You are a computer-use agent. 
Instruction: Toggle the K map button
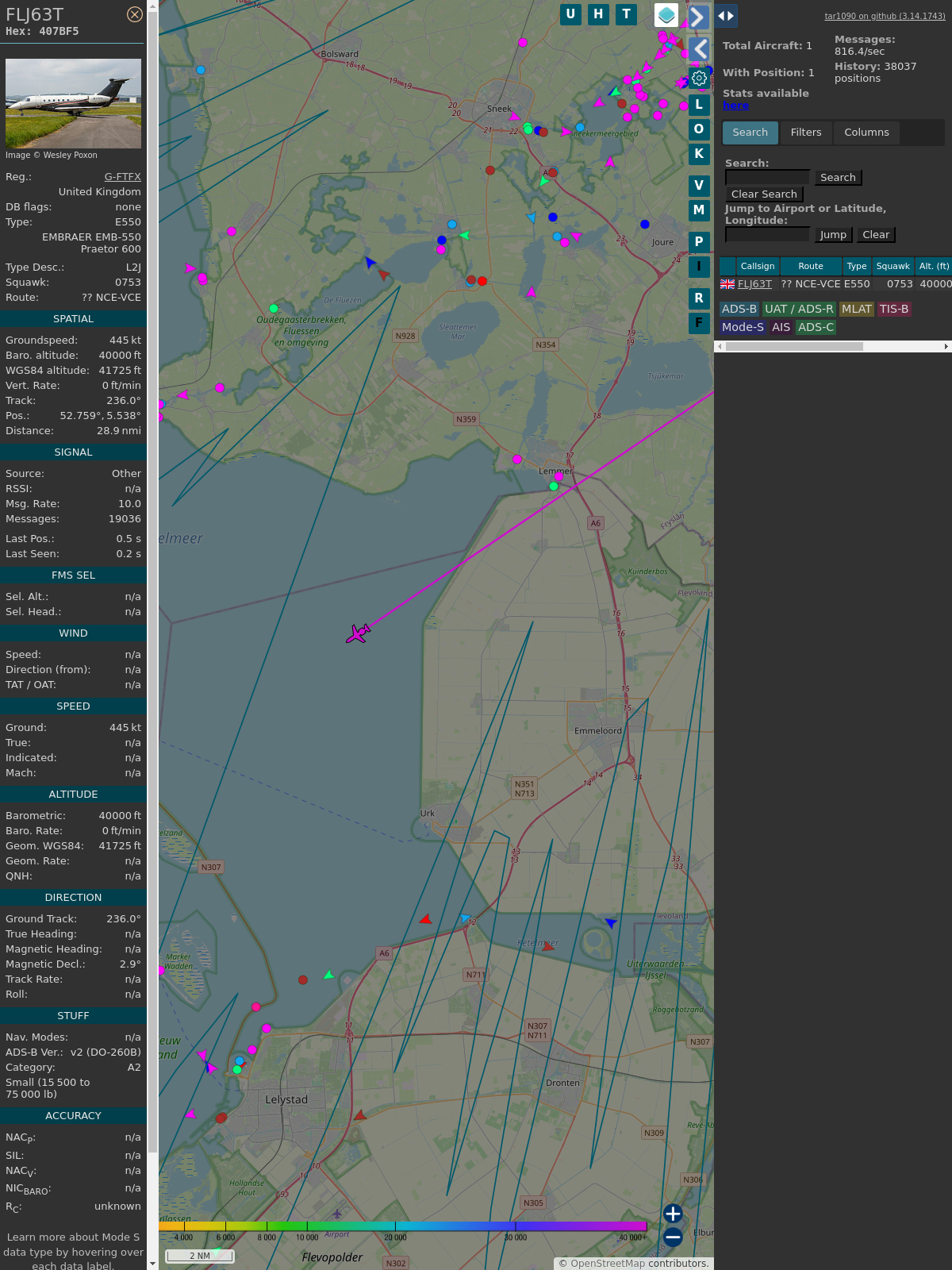pos(699,154)
